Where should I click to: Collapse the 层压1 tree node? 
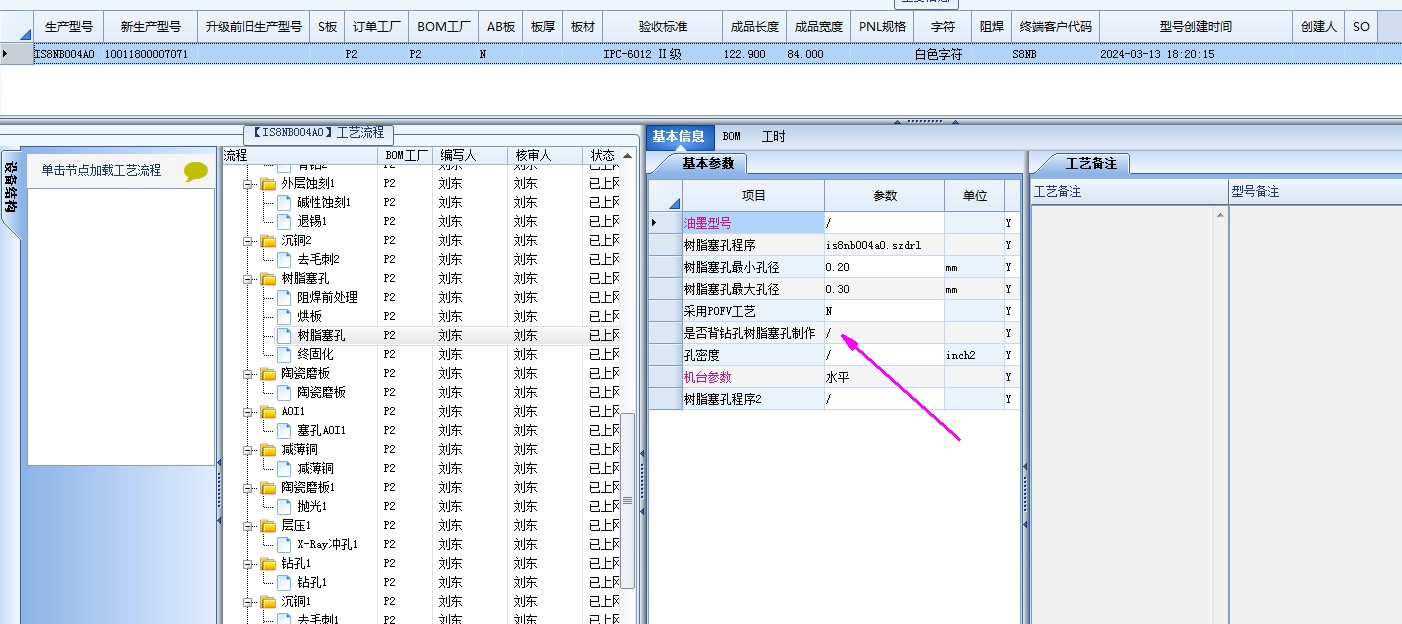pyautogui.click(x=249, y=526)
